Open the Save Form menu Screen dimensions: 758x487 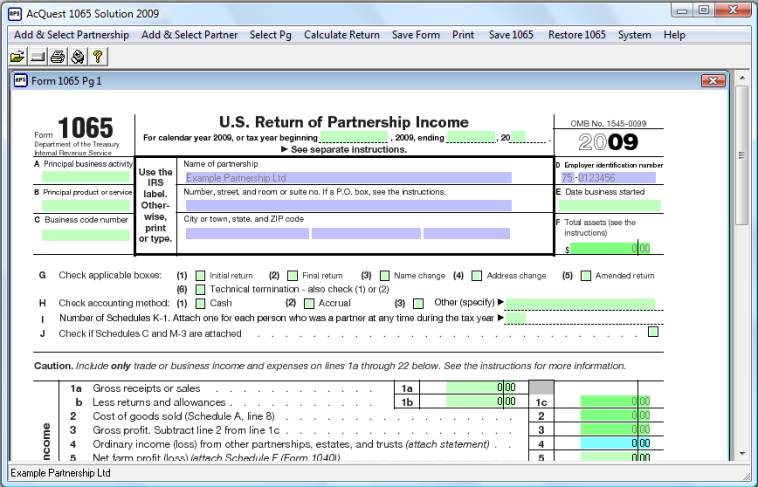(x=416, y=35)
